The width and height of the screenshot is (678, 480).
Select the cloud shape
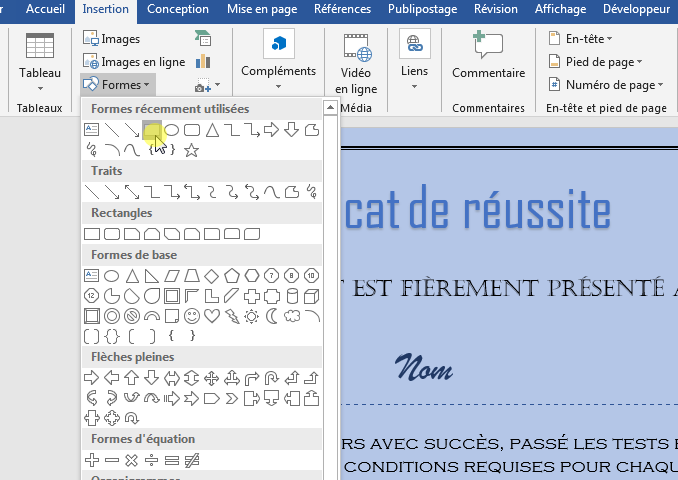[x=291, y=316]
